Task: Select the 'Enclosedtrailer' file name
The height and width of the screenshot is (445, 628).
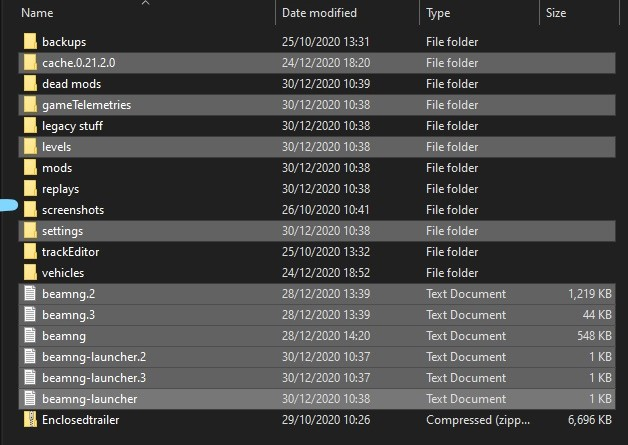Action: point(81,420)
